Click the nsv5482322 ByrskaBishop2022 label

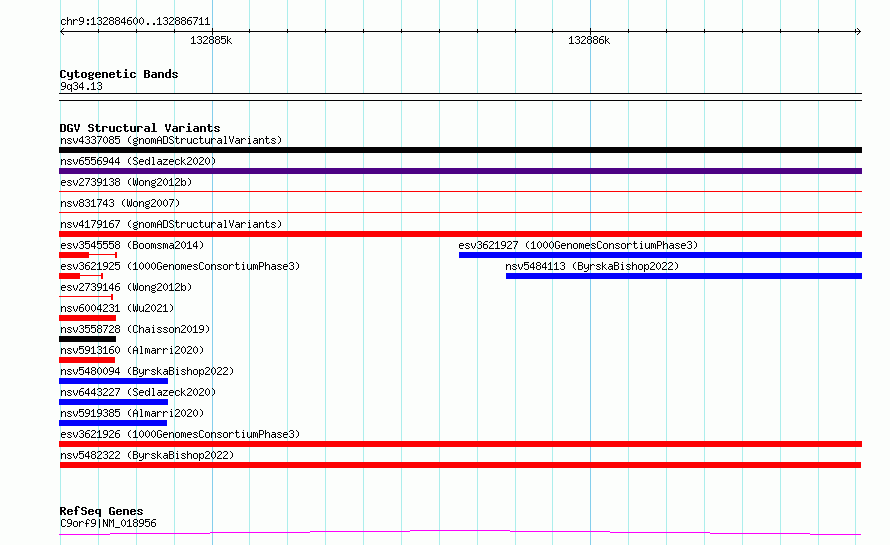147,455
